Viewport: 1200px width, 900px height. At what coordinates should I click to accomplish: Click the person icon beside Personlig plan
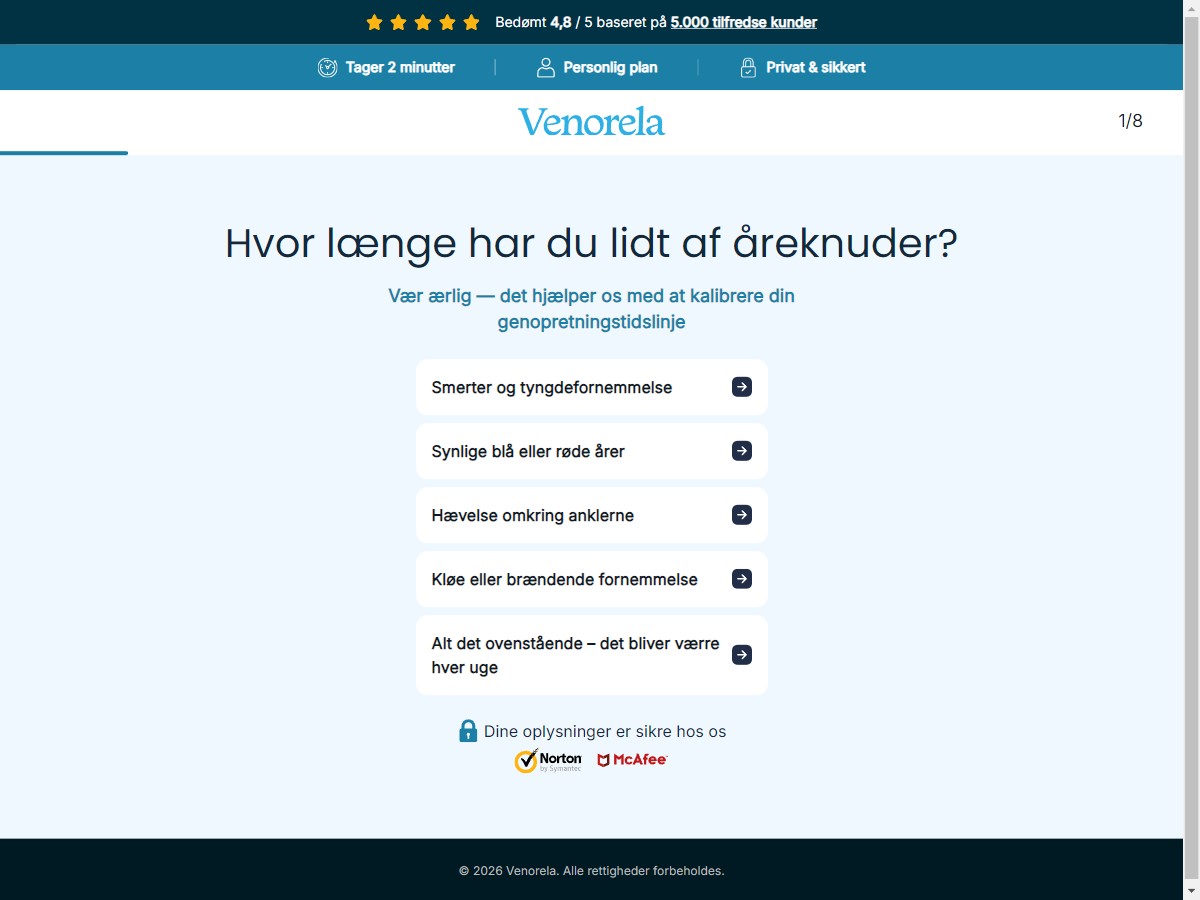pos(545,68)
